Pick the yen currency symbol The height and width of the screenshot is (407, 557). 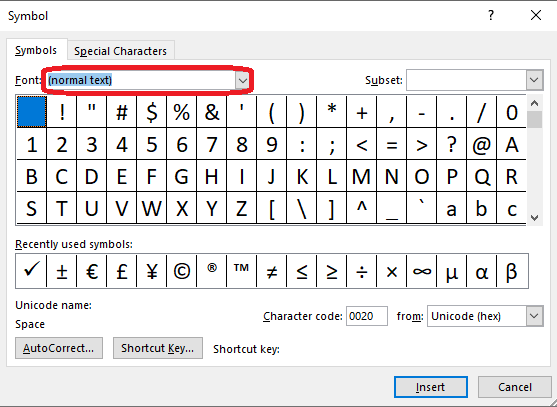click(x=152, y=271)
